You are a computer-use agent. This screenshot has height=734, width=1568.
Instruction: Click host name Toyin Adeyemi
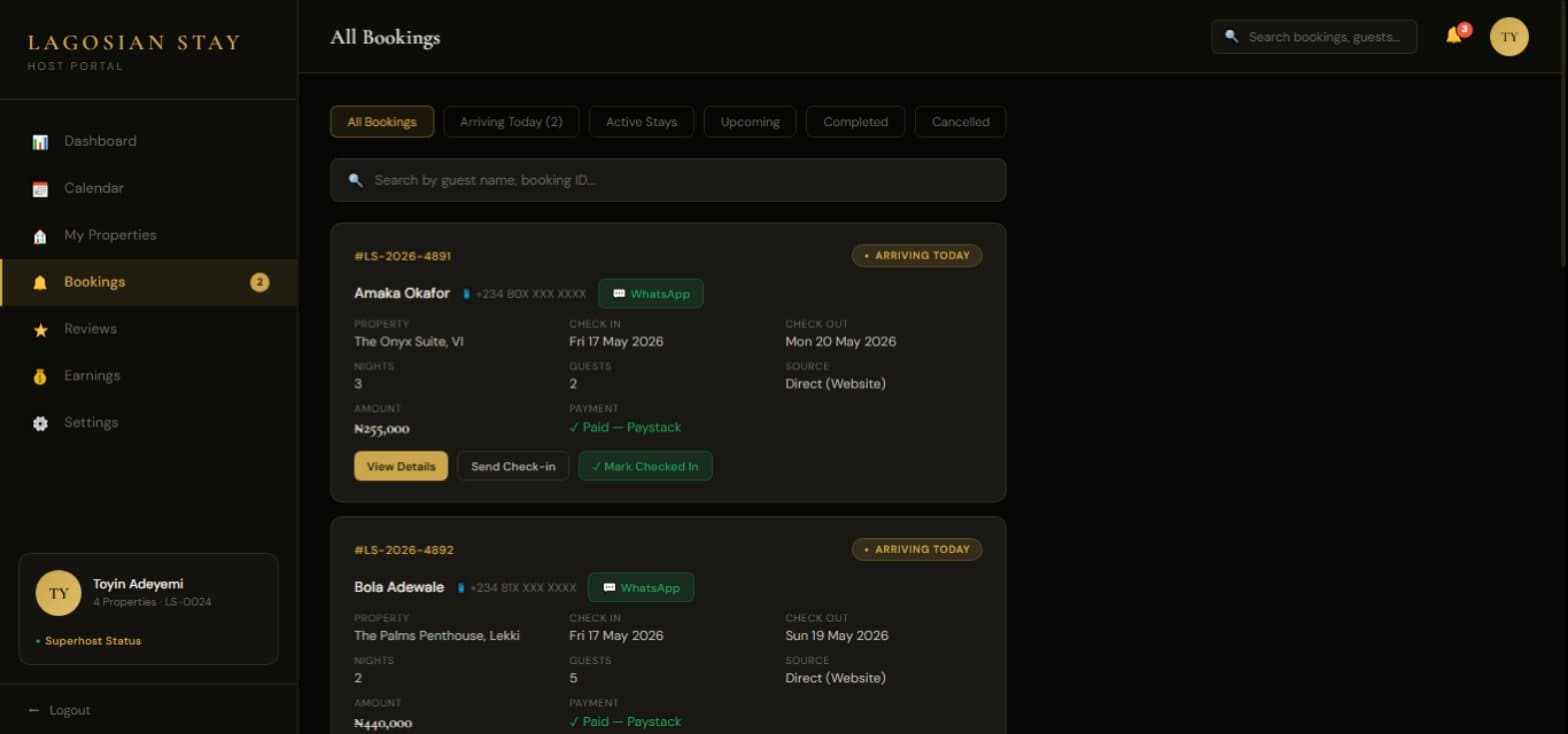click(x=138, y=584)
